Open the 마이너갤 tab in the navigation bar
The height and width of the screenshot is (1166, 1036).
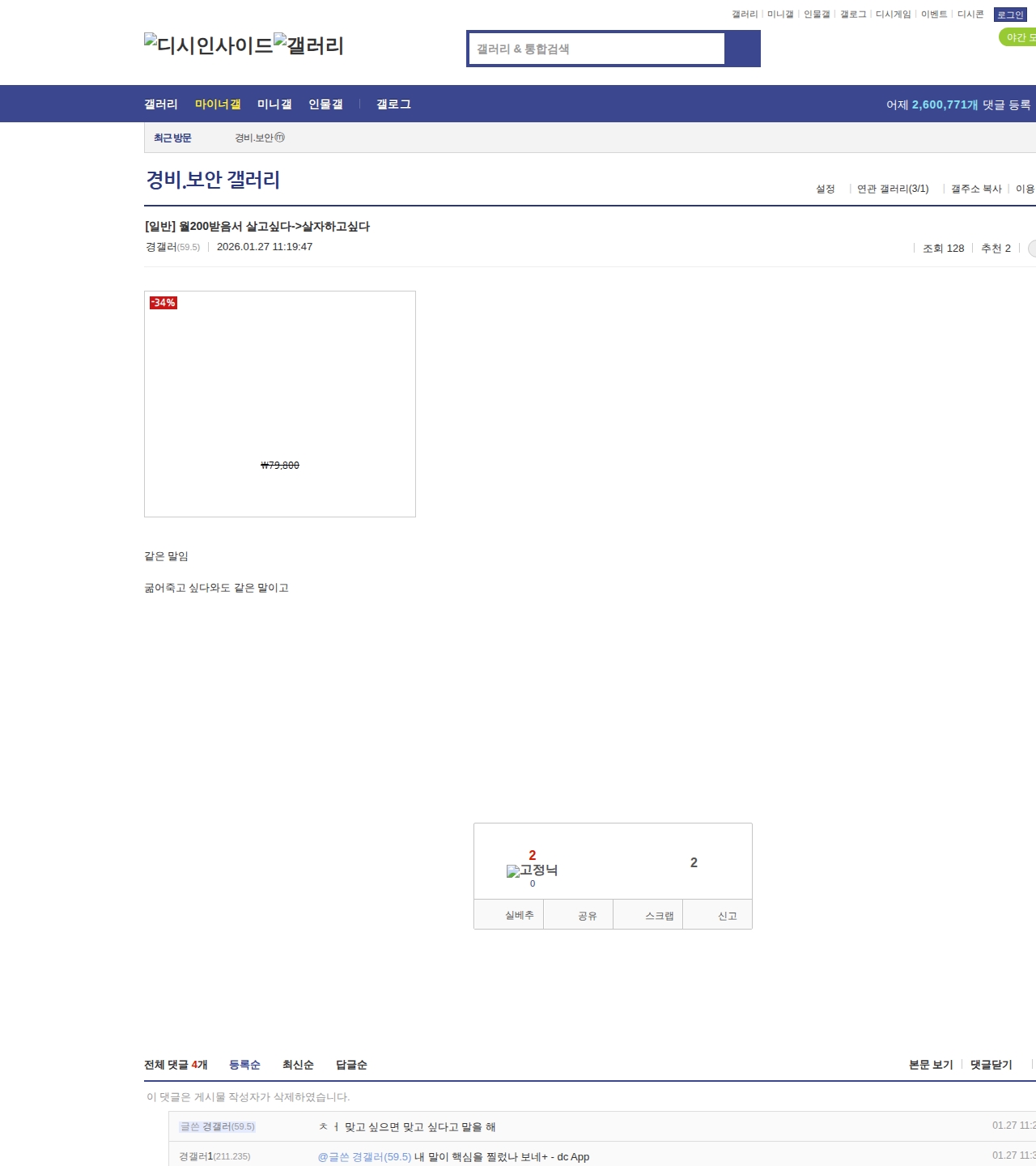pos(218,104)
